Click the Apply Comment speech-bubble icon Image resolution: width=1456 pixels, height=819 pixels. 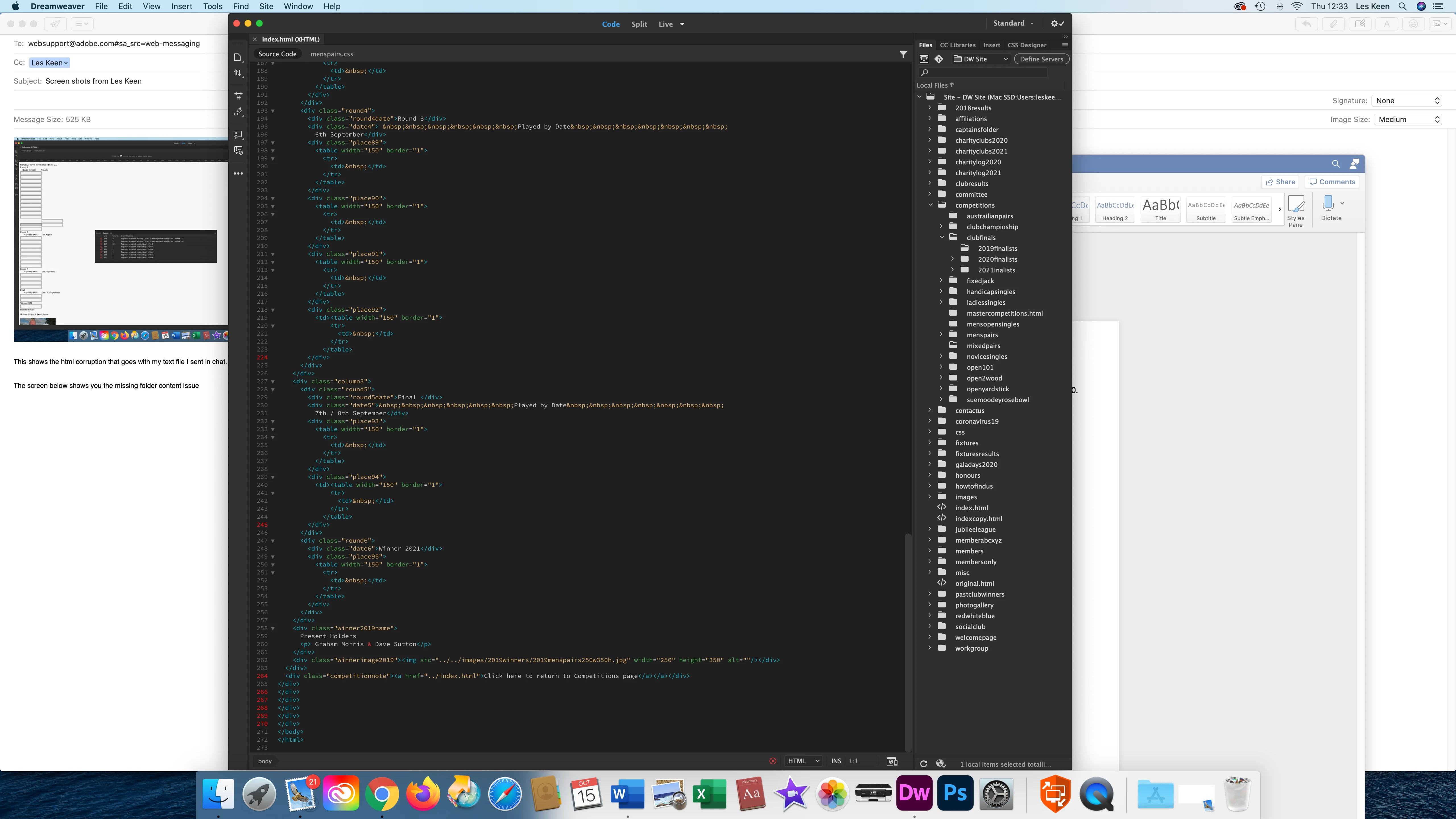(x=238, y=135)
